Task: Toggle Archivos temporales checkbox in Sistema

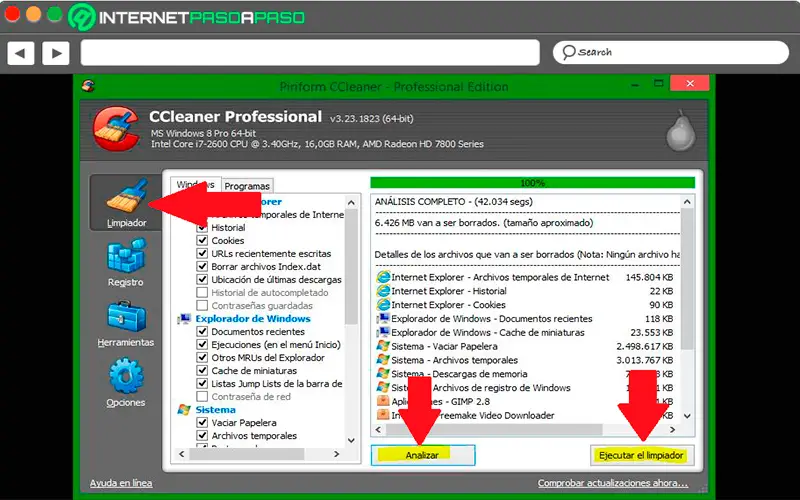Action: click(x=202, y=436)
